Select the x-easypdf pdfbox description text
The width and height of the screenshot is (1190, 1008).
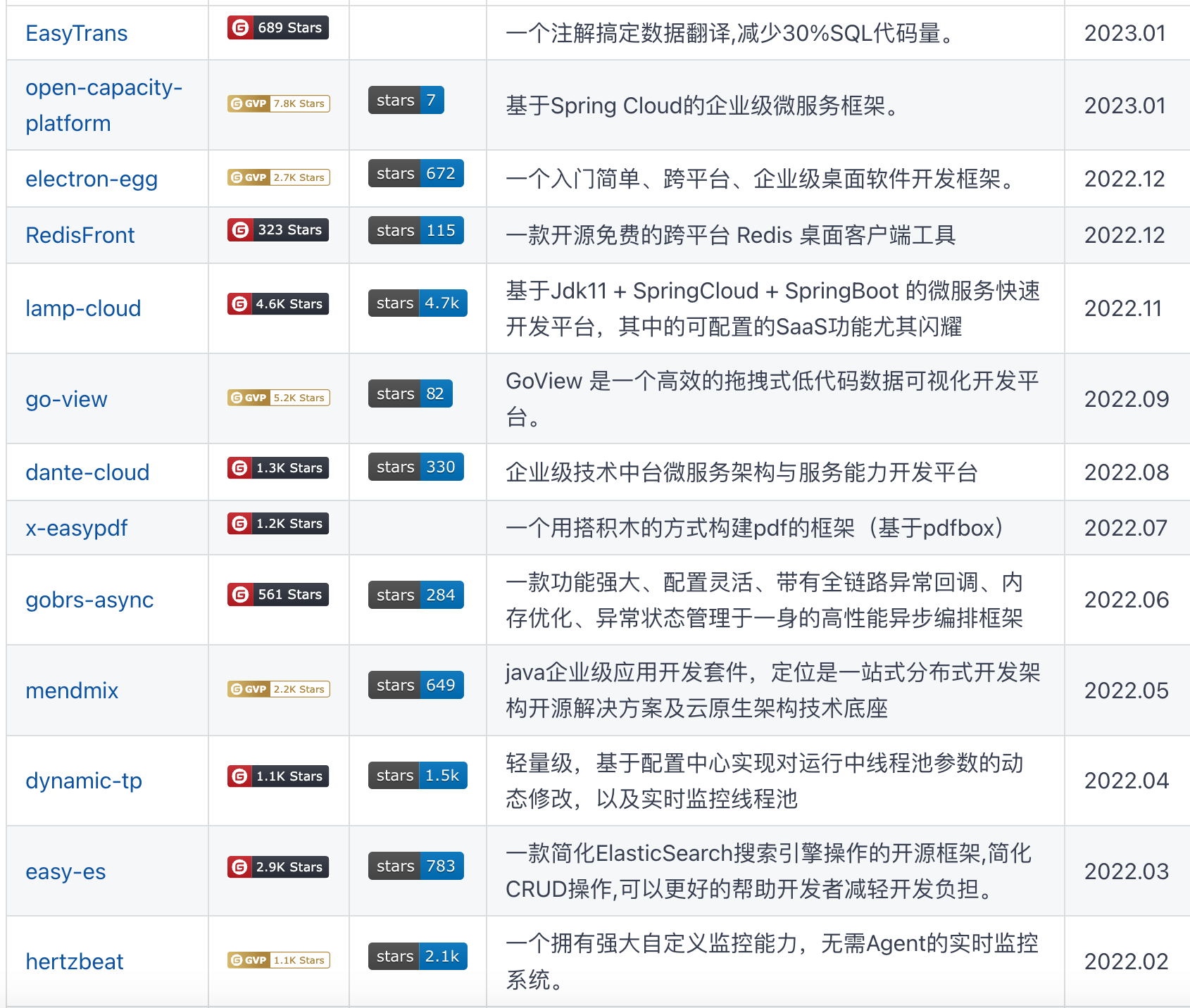click(755, 528)
